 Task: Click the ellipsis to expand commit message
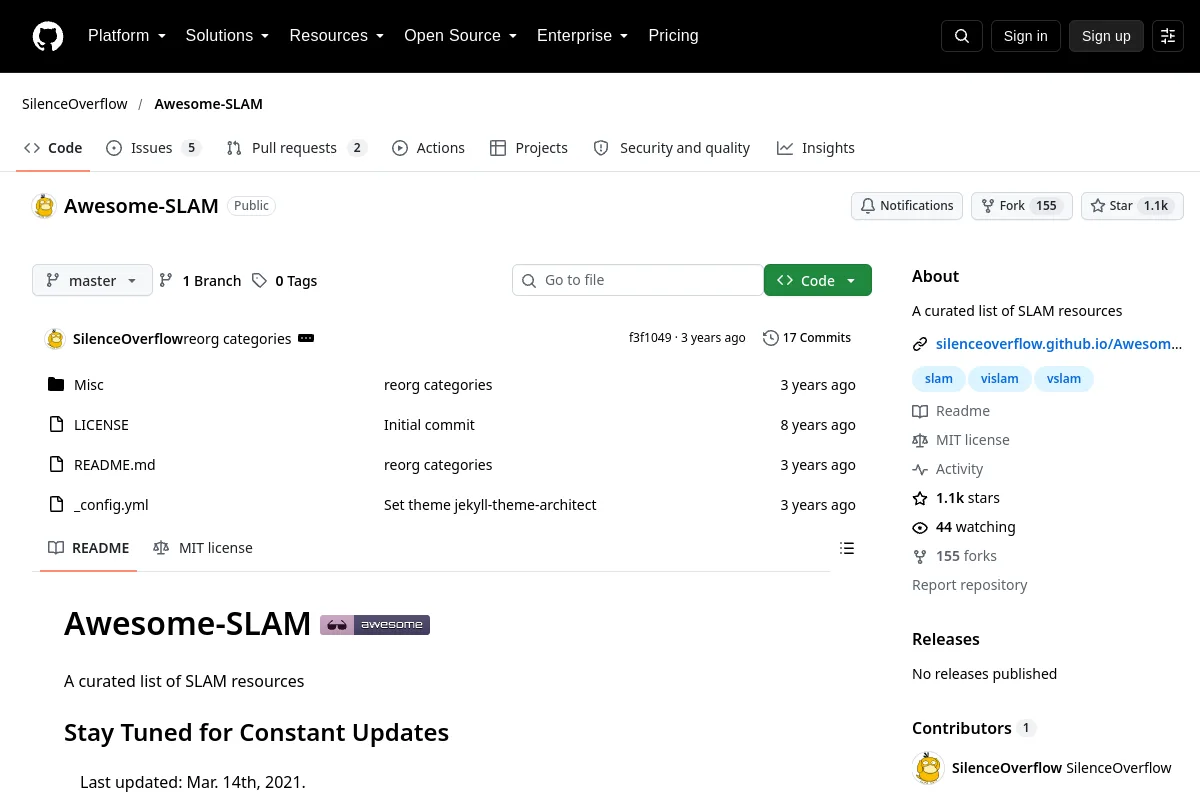pos(306,339)
